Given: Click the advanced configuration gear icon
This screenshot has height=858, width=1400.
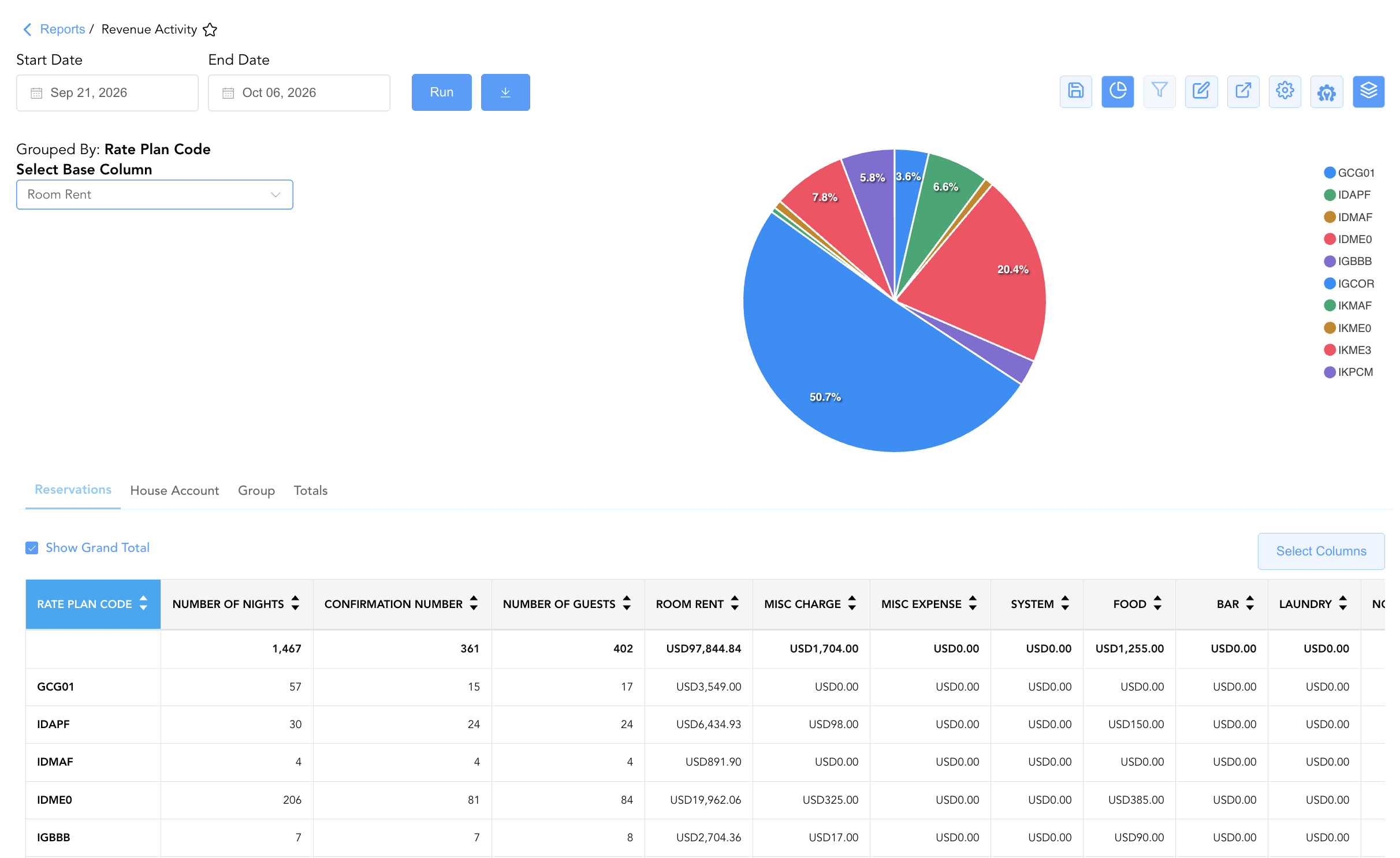Looking at the screenshot, I should click(1327, 91).
